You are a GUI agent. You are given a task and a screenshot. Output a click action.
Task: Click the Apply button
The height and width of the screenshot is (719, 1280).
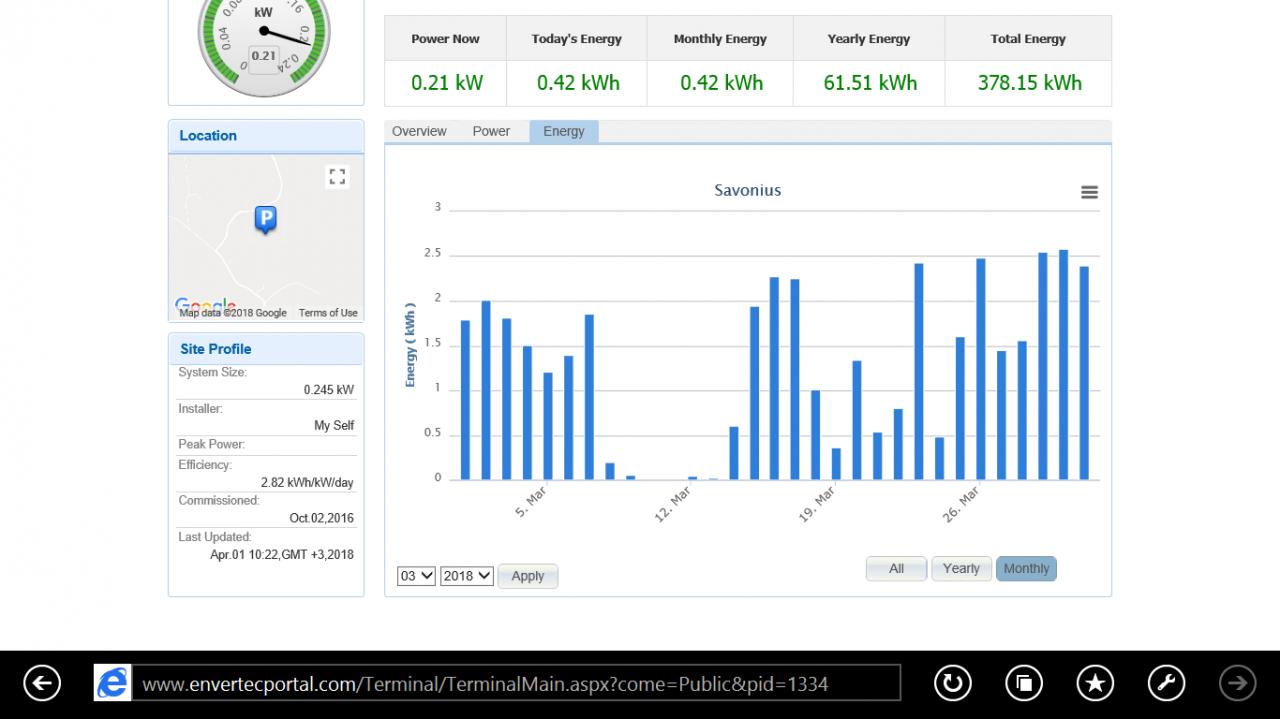coord(528,576)
